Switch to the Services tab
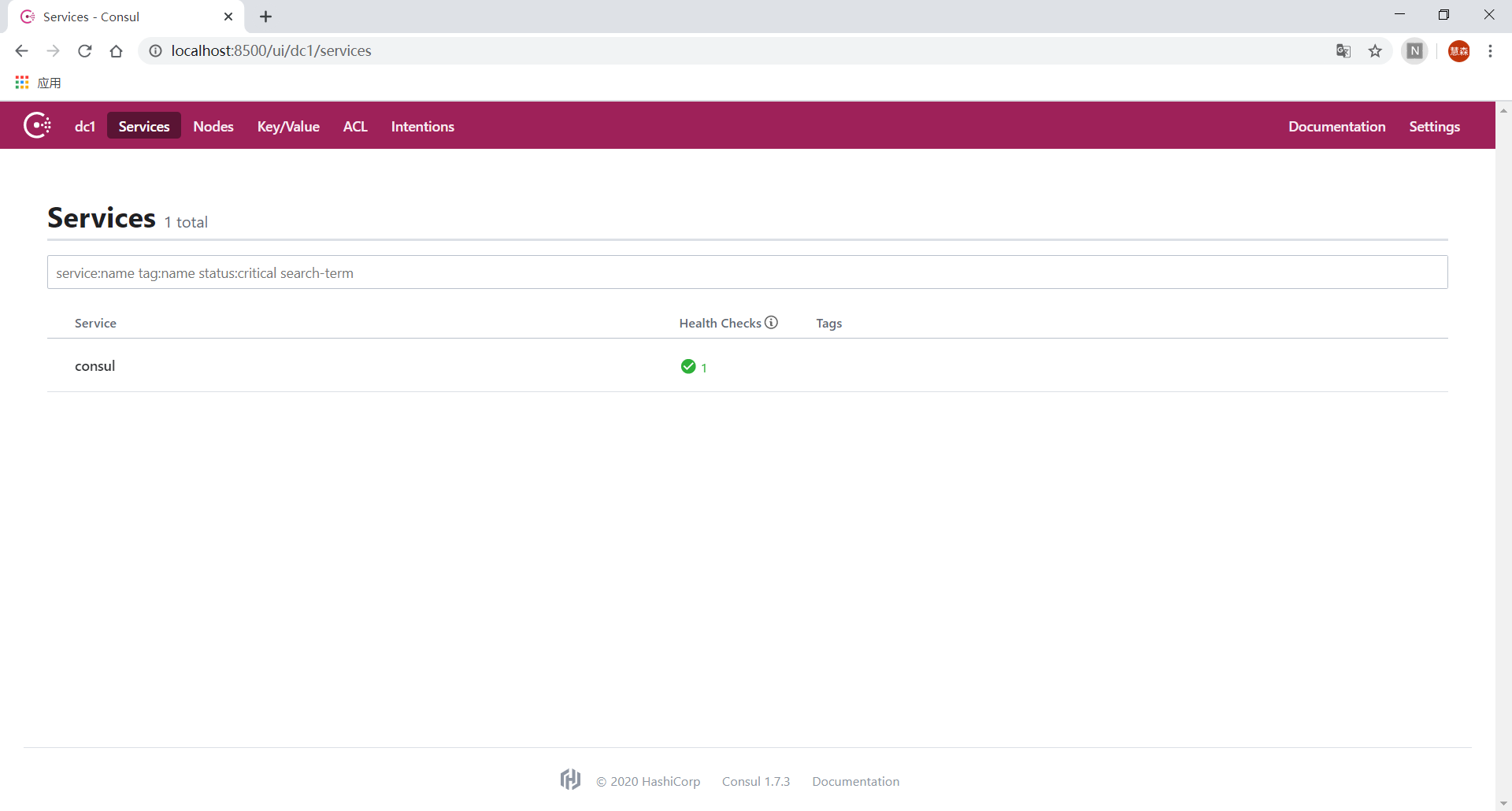The image size is (1512, 811). [144, 126]
